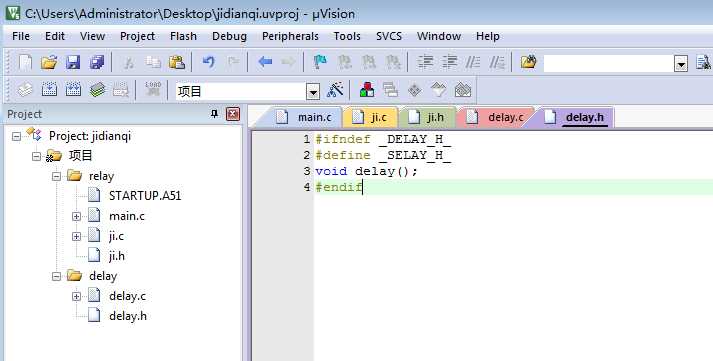Place cursor on the void delay(); line
Image resolution: width=713 pixels, height=361 pixels.
pyautogui.click(x=366, y=171)
